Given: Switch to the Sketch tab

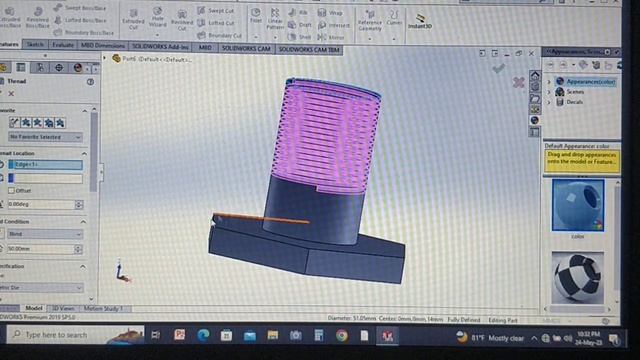Looking at the screenshot, I should (x=35, y=44).
